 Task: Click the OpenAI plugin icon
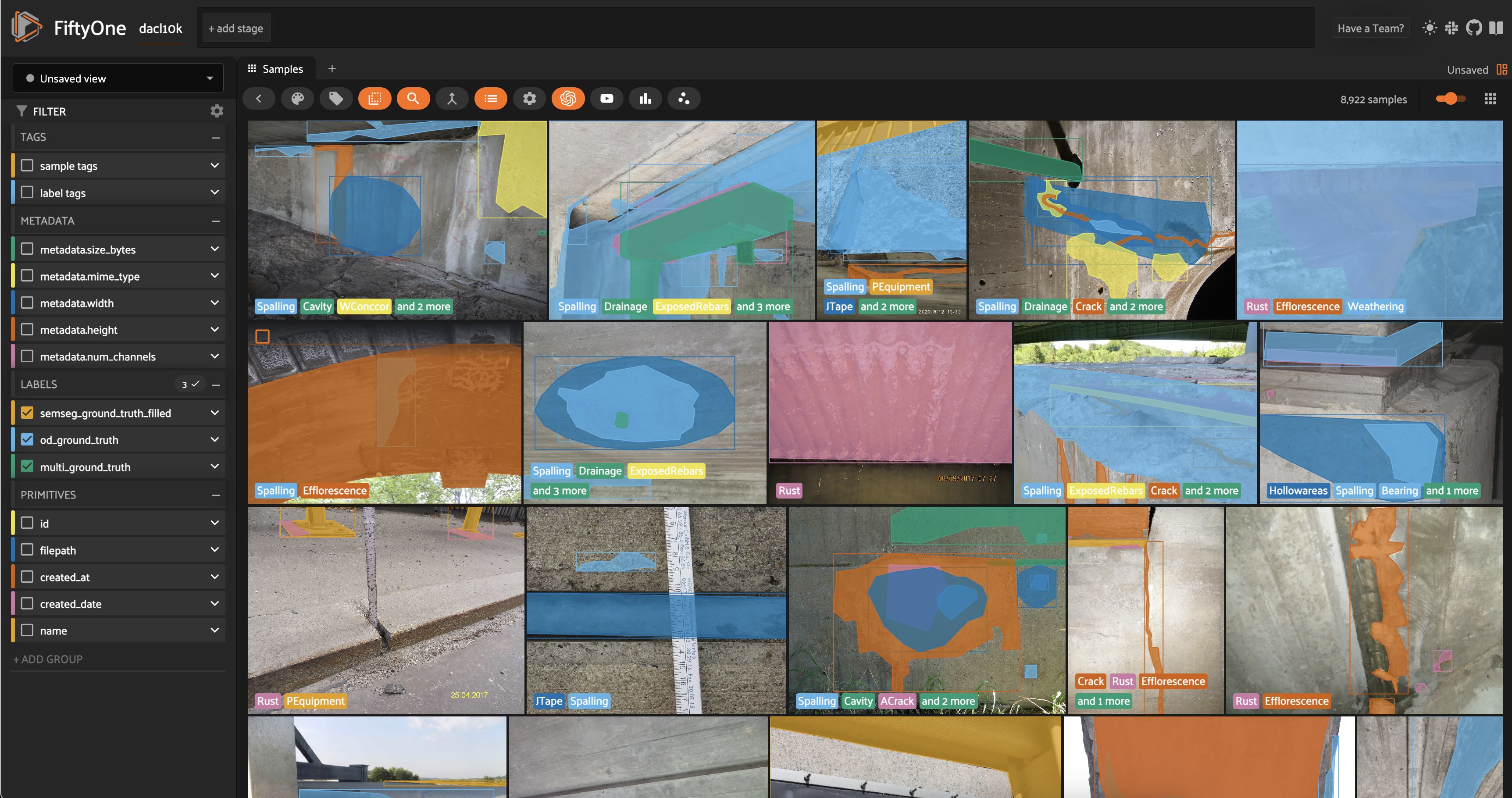coord(567,99)
